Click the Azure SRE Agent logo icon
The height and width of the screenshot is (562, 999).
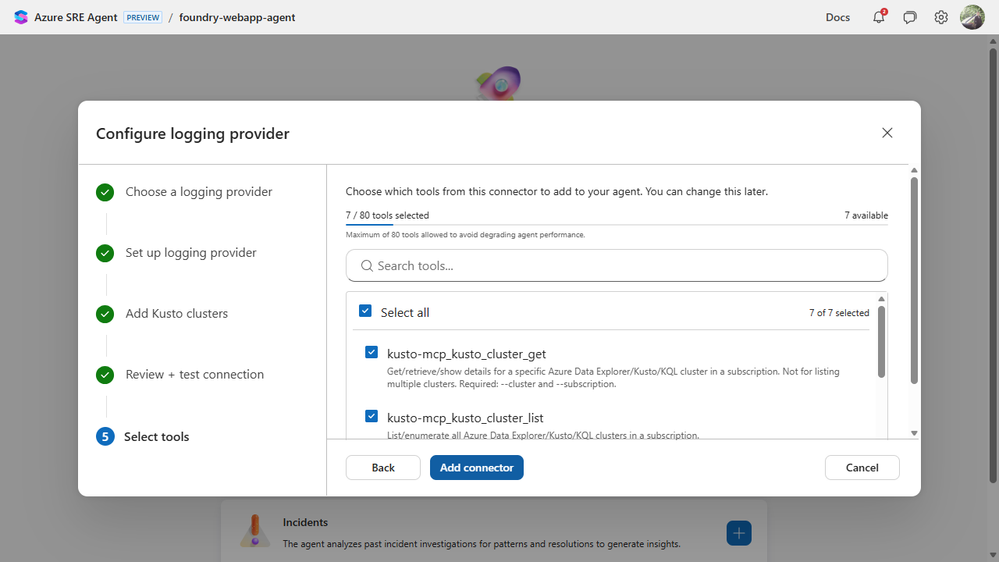point(21,17)
